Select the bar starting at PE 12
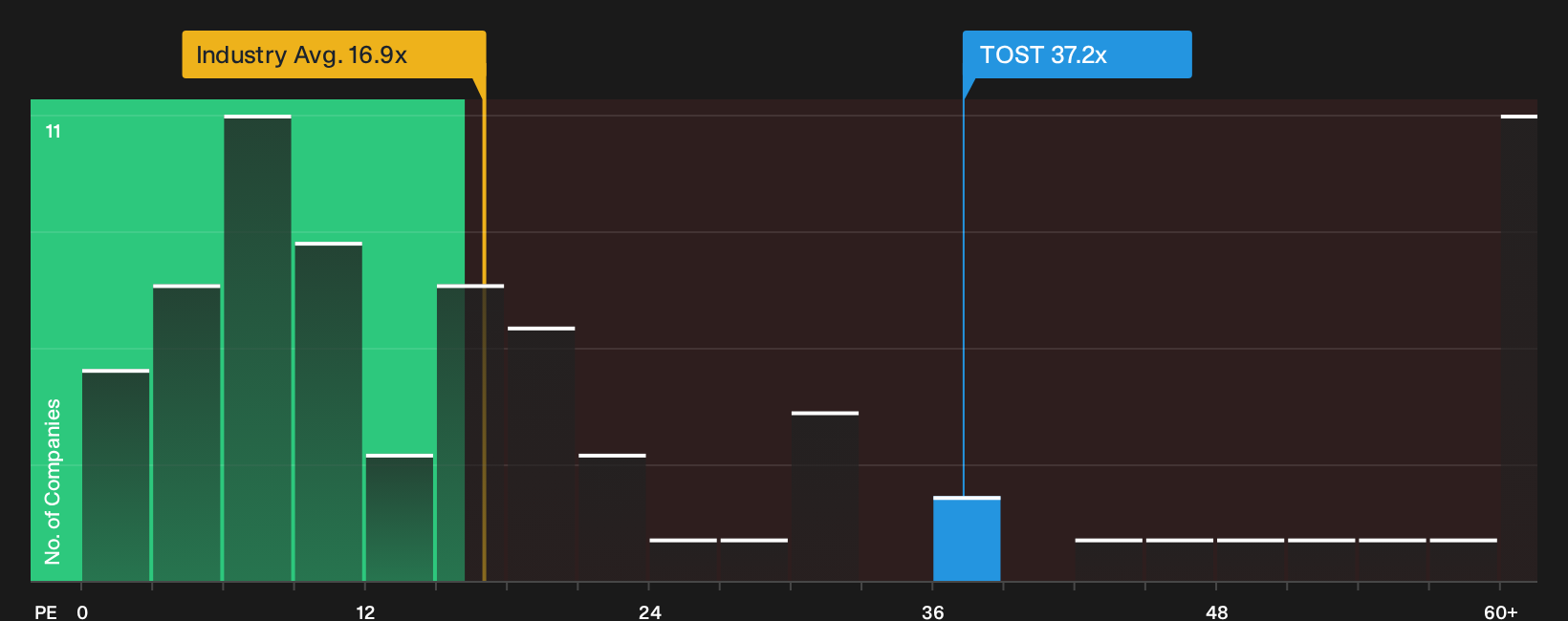 (400, 518)
